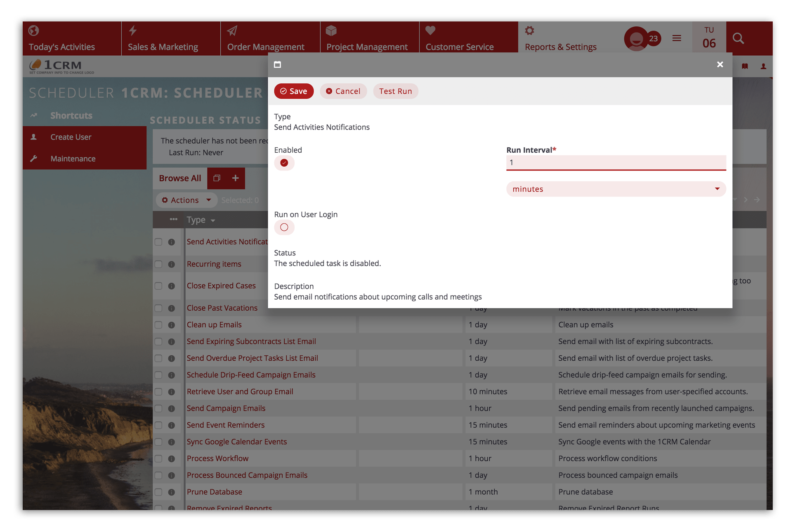Click the add (plus) icon beside Browse All

(x=236, y=178)
